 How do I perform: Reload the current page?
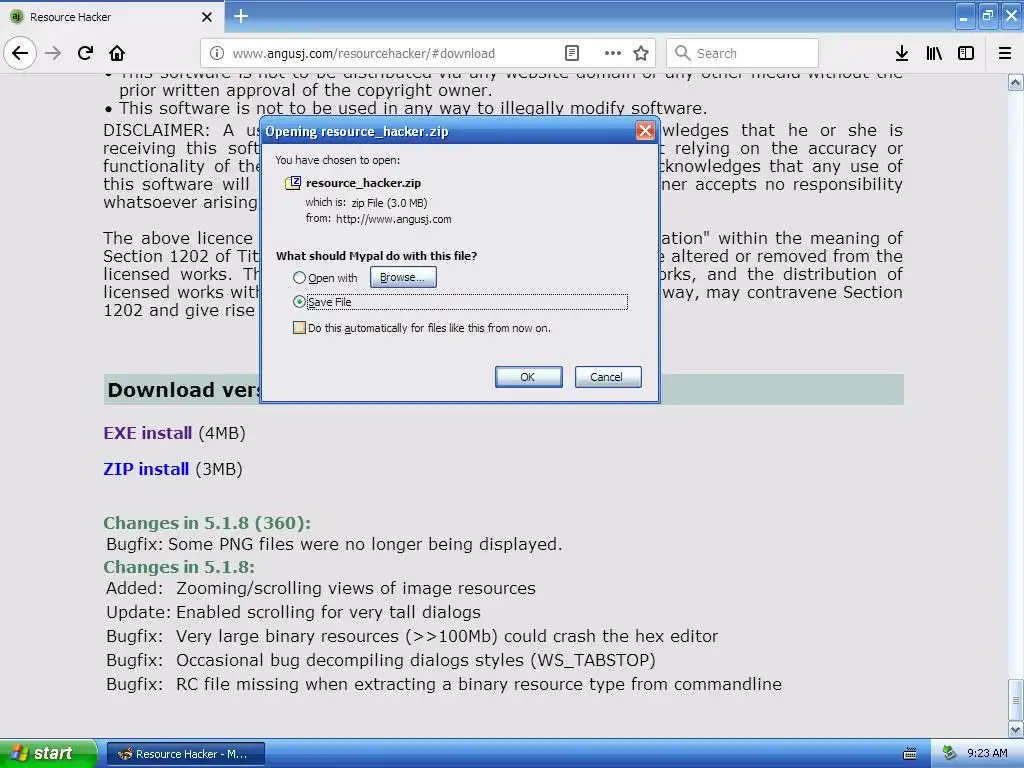tap(85, 53)
